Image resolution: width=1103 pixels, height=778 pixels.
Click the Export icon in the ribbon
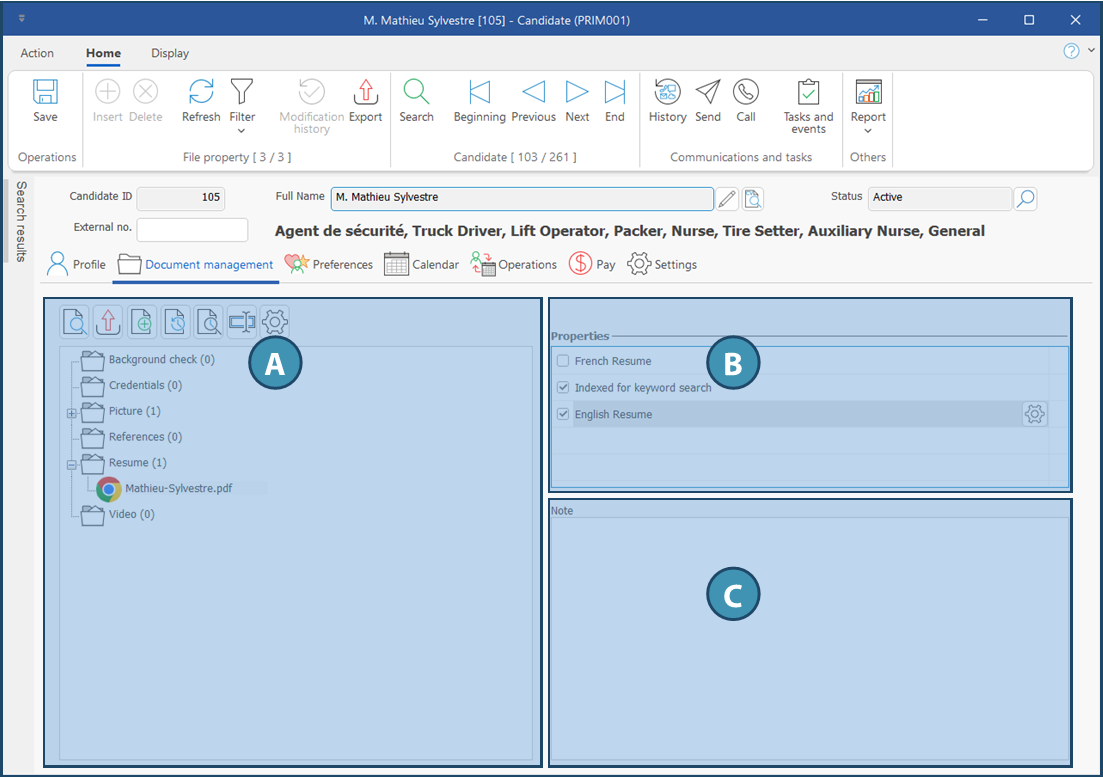click(x=365, y=102)
